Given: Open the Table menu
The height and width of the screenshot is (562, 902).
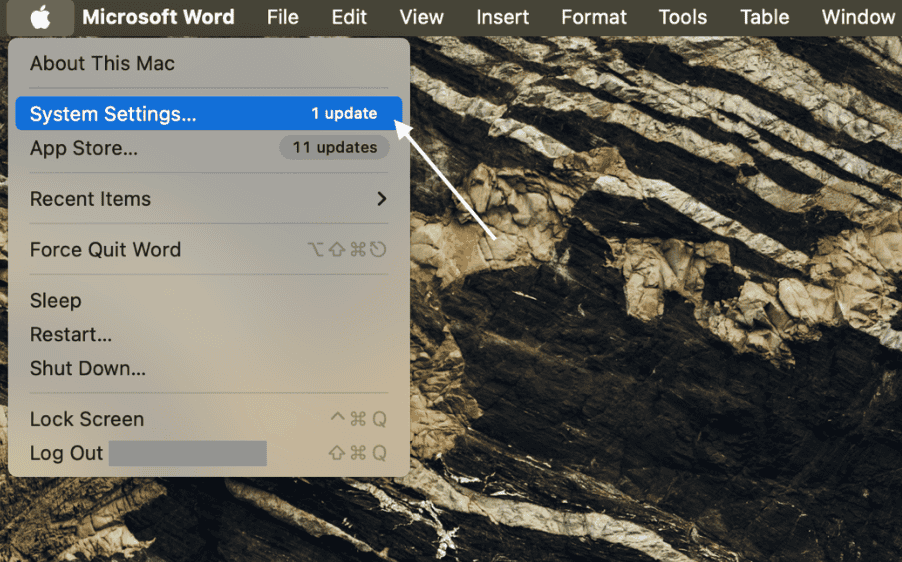Looking at the screenshot, I should 765,17.
